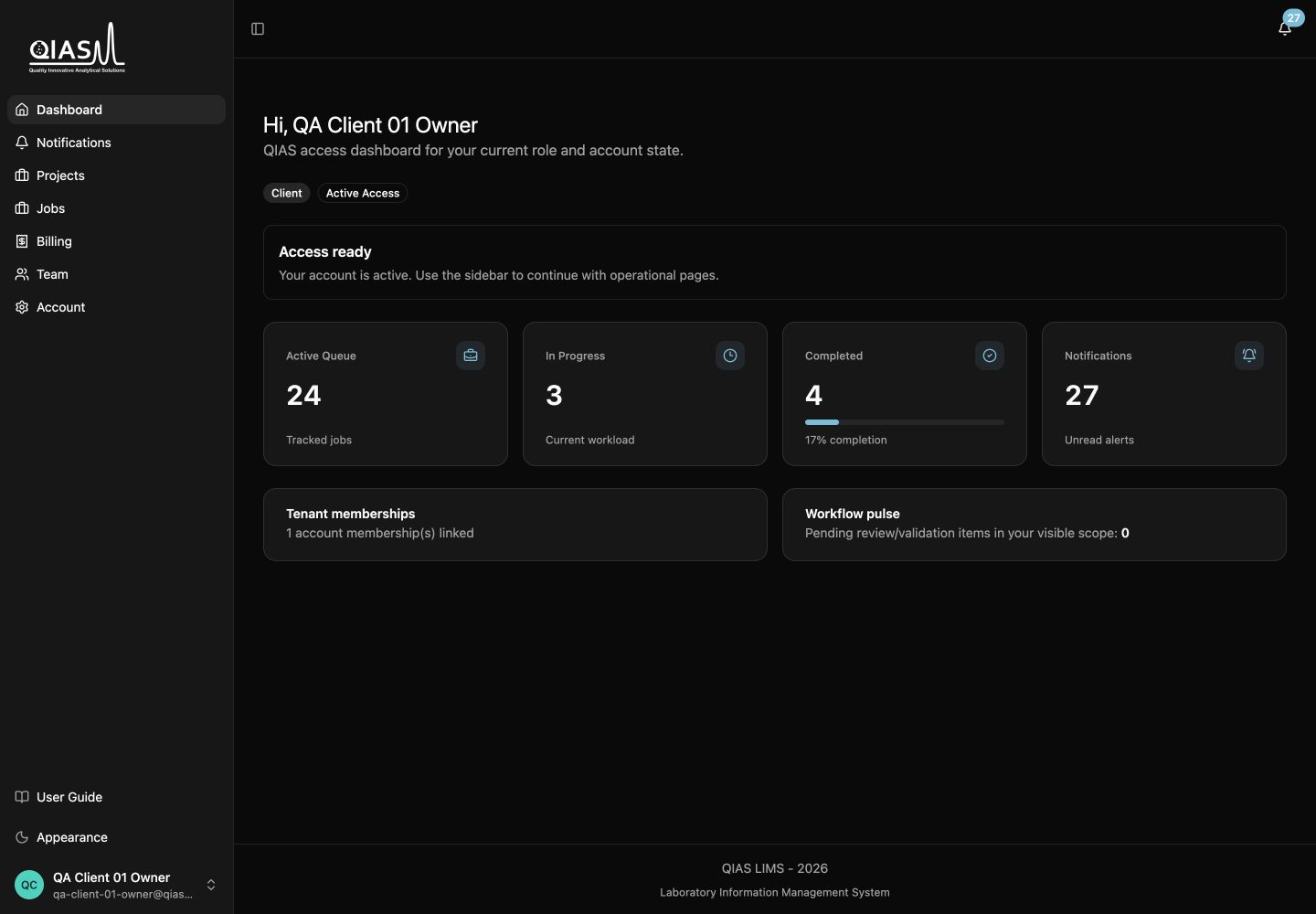The height and width of the screenshot is (914, 1316).
Task: Toggle the sidebar collapse icon
Action: coord(258,29)
